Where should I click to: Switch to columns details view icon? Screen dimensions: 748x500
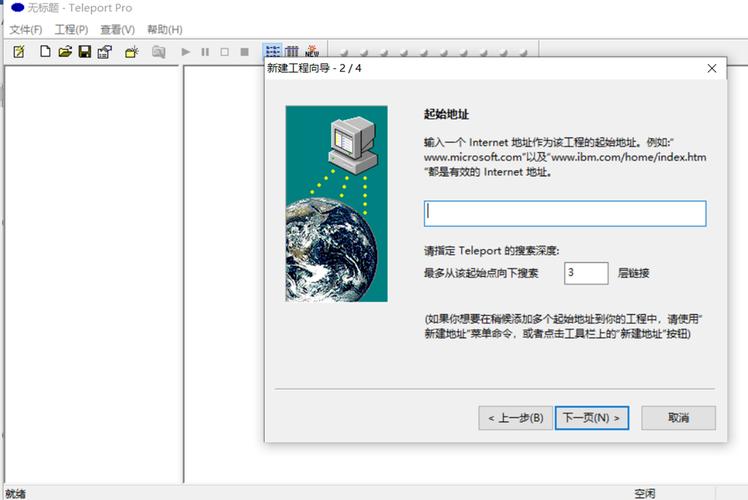click(292, 51)
